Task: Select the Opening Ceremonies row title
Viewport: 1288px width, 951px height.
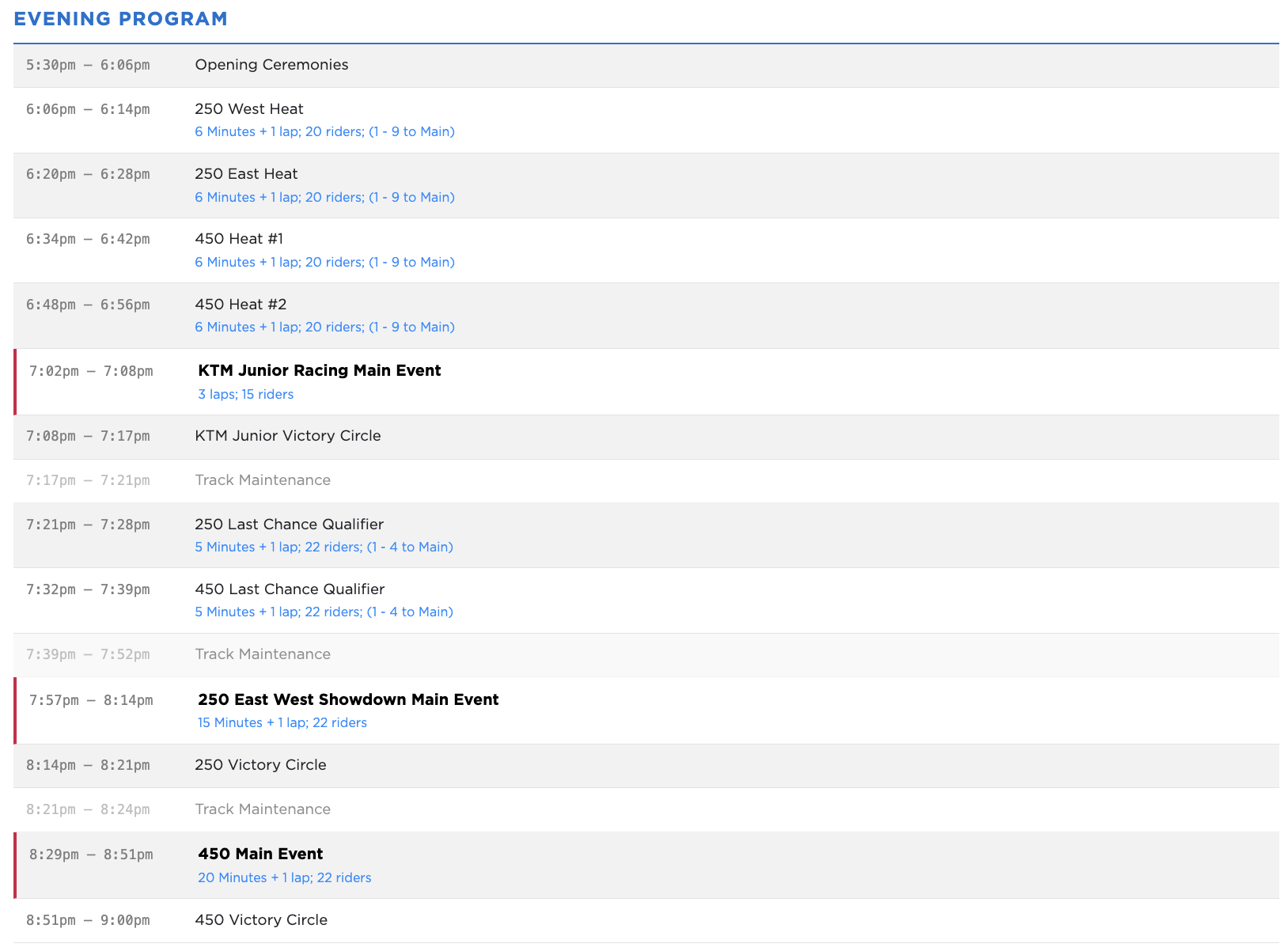Action: tap(271, 65)
